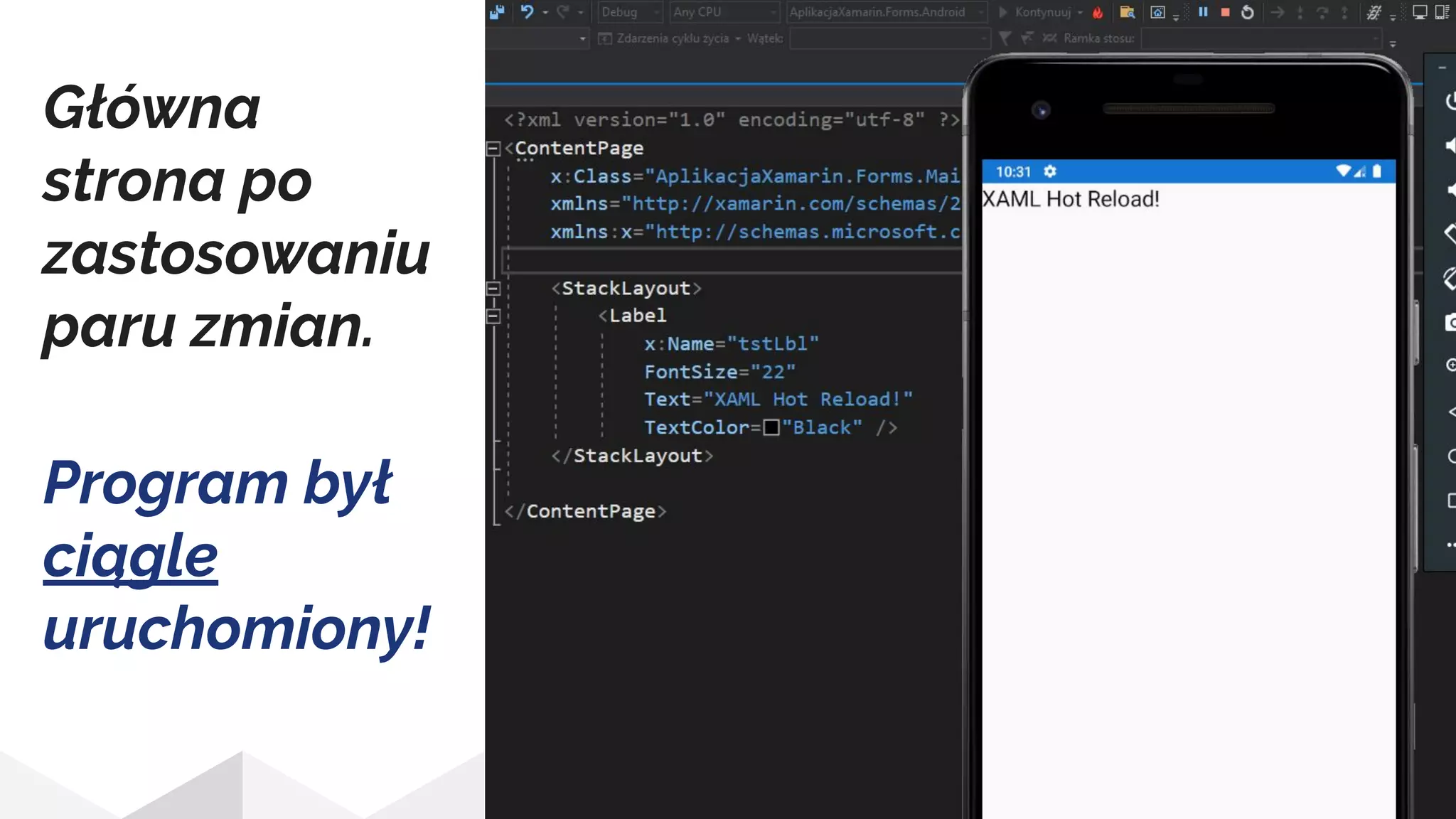The width and height of the screenshot is (1456, 819).
Task: Open the AplikacjaXamarin.Forms.Android project dropdown
Action: (x=887, y=12)
